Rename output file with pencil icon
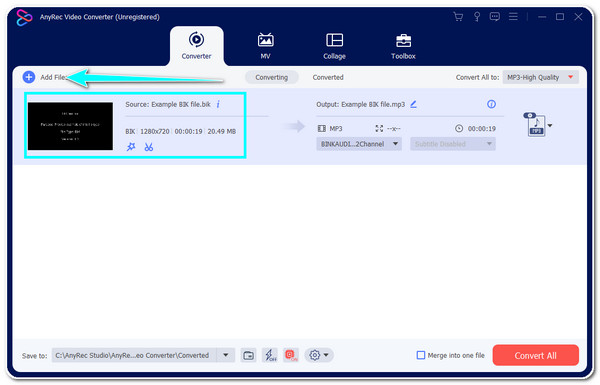The image size is (600, 385). [x=414, y=104]
